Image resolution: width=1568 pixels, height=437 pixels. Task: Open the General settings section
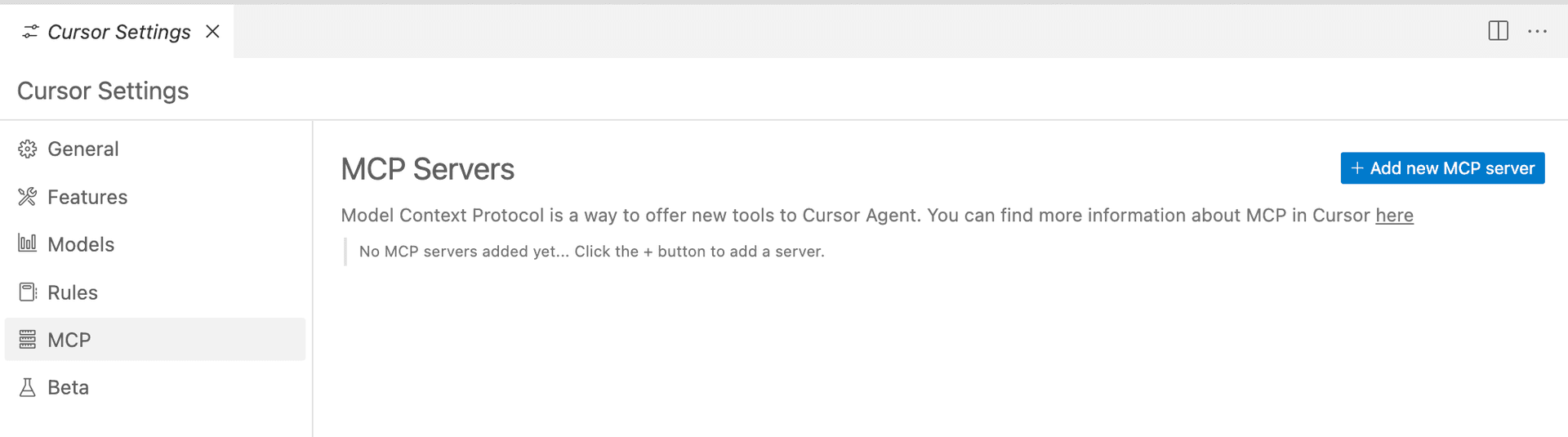(83, 149)
